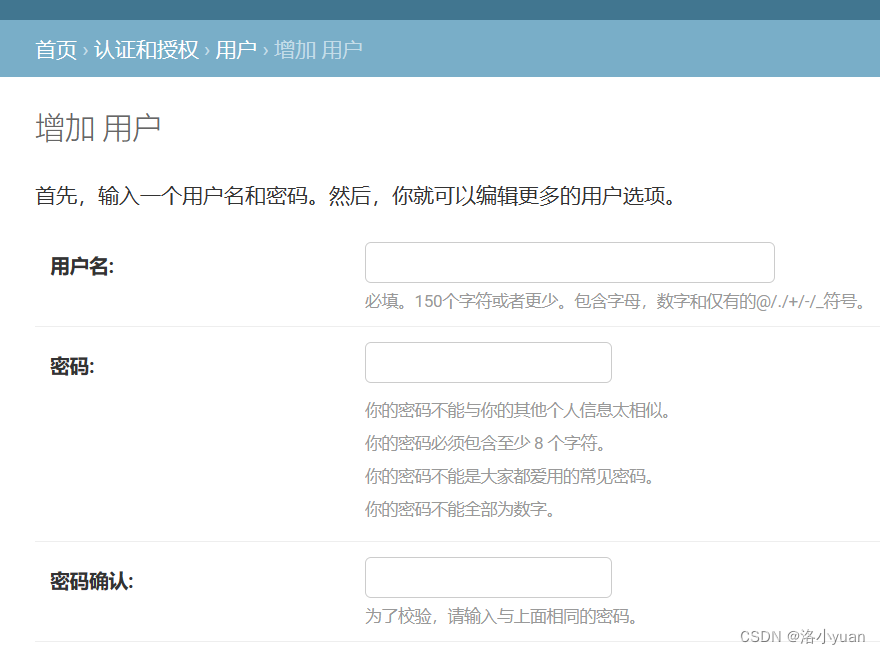Screen dimensions: 880x654
Task: Open 认证和授权 breadcrumb link
Action: 146,50
